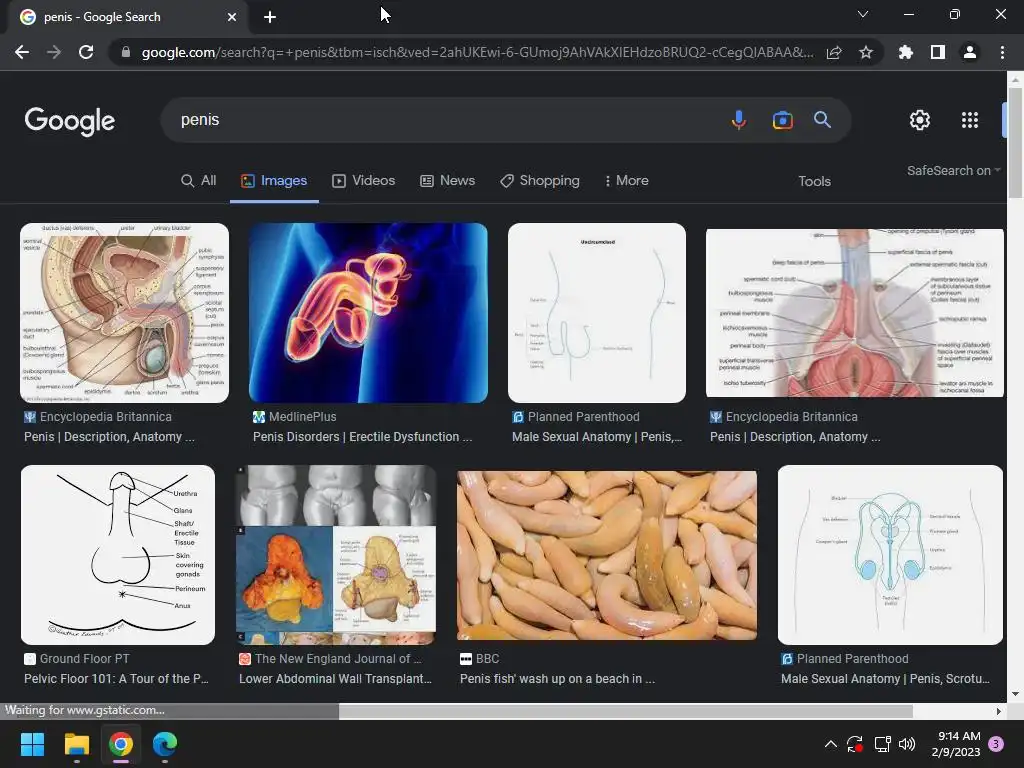Open the Ground Floor PT diagram thumbnail
1024x768 pixels.
(118, 555)
